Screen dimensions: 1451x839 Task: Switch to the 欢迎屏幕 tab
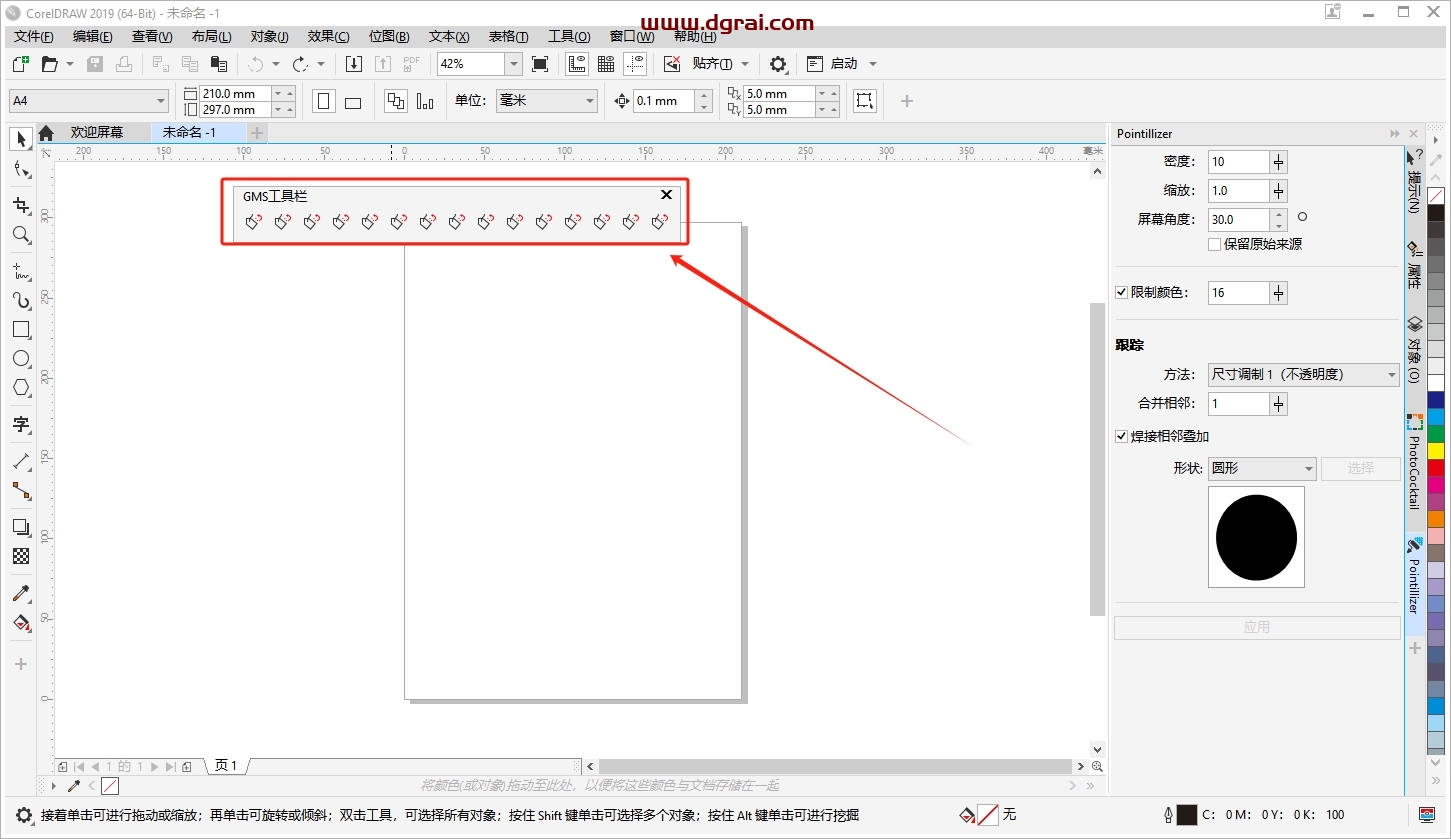[96, 132]
